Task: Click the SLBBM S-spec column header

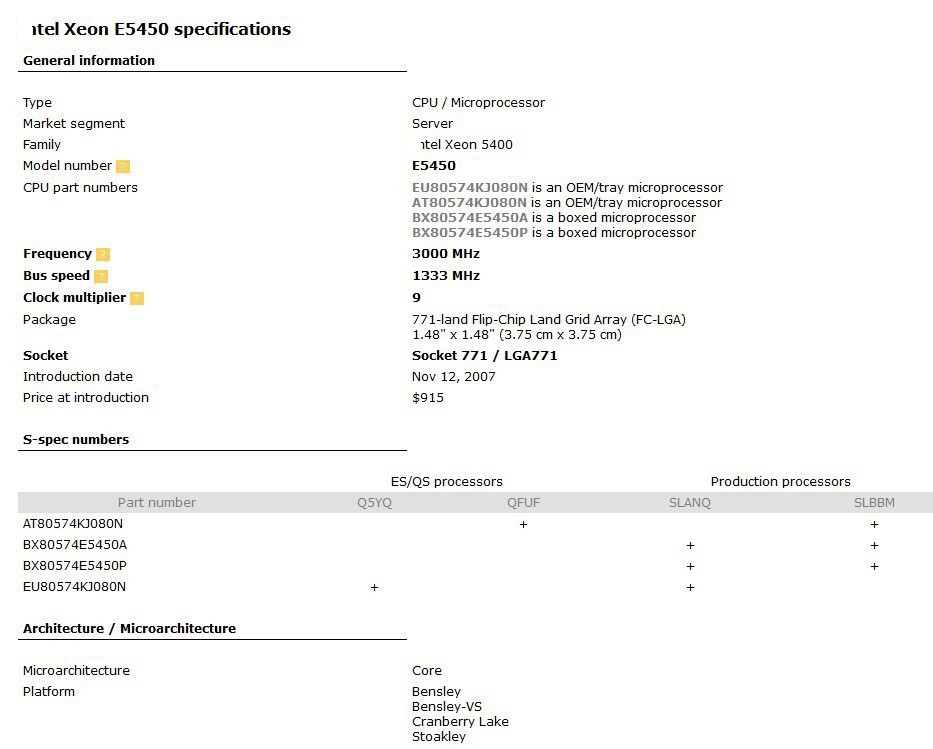Action: (x=874, y=503)
